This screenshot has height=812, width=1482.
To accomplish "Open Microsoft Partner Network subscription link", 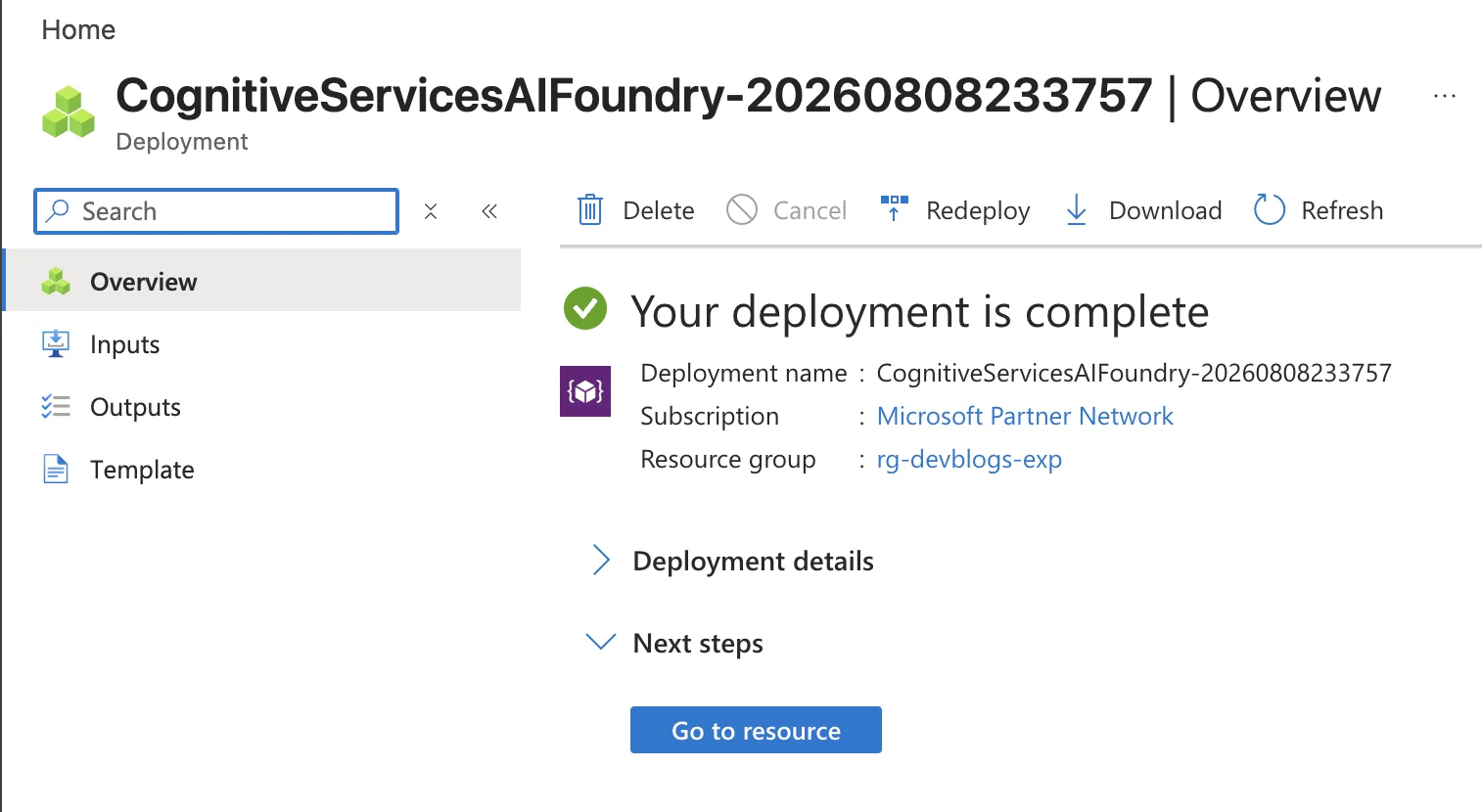I will click(x=1025, y=417).
